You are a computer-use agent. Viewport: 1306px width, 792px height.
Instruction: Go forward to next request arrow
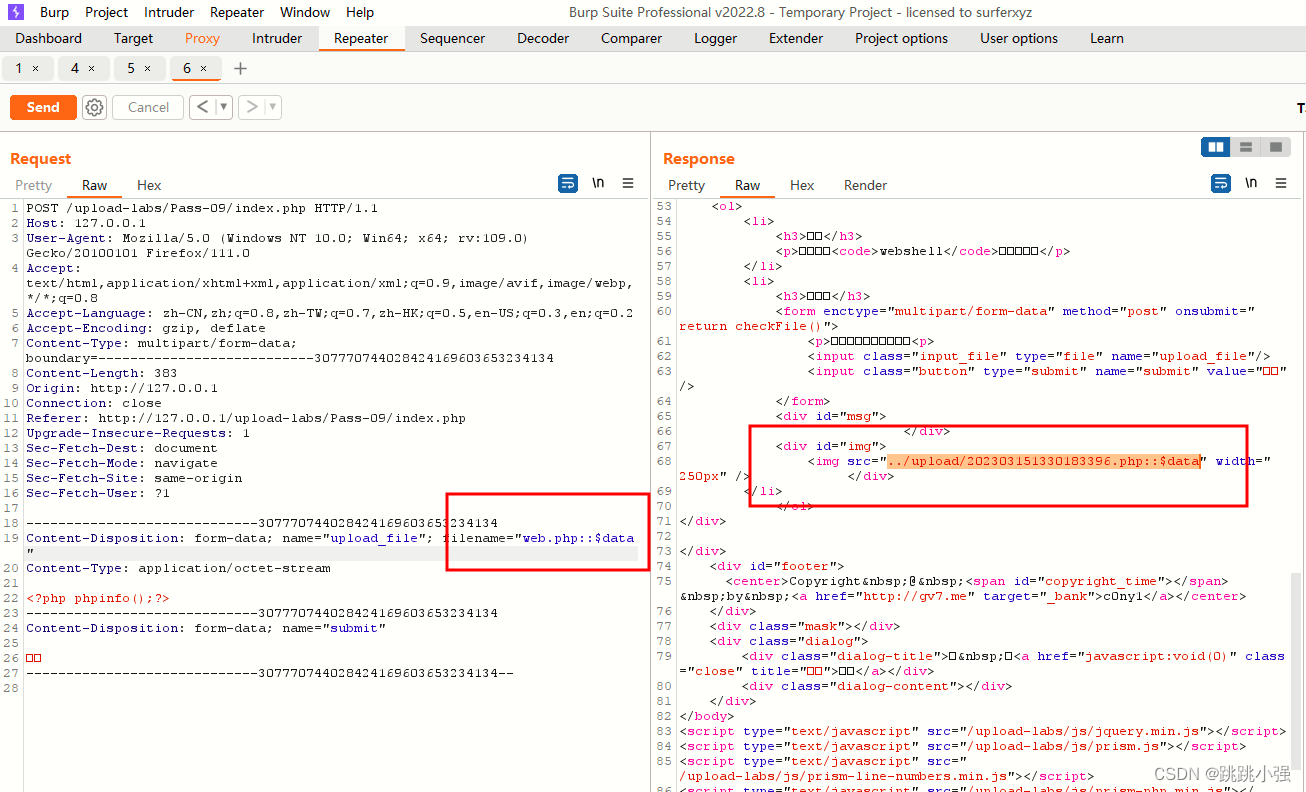click(x=251, y=107)
